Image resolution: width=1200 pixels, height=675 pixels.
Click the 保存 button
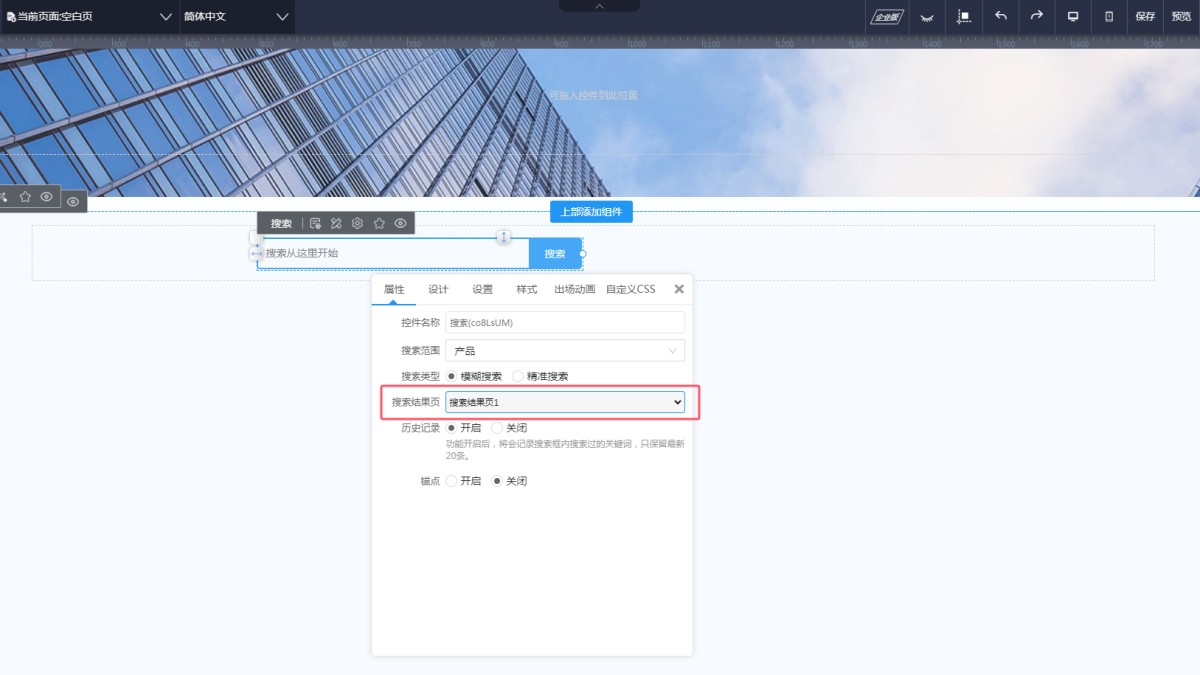(x=1145, y=16)
